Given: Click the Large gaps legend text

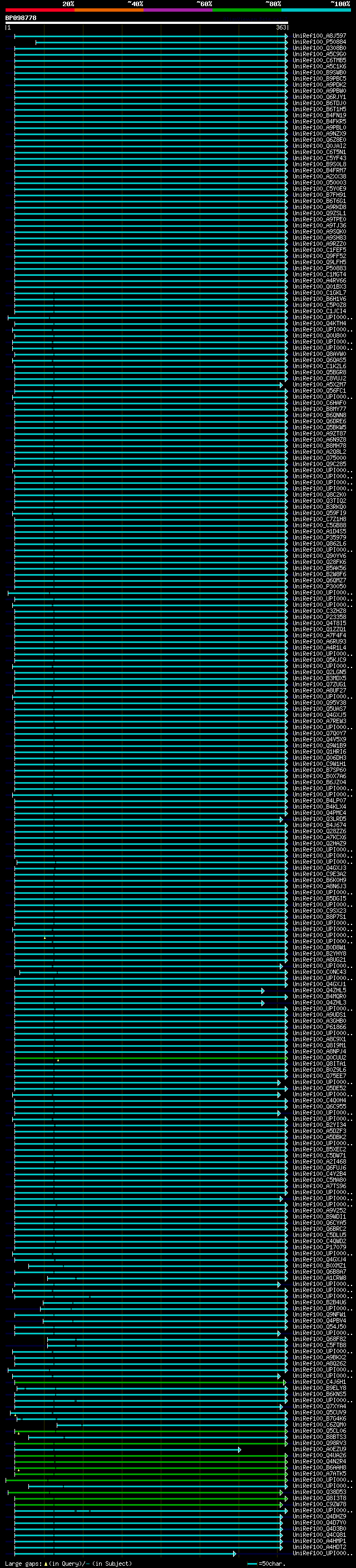Looking at the screenshot, I should (x=68, y=1564).
